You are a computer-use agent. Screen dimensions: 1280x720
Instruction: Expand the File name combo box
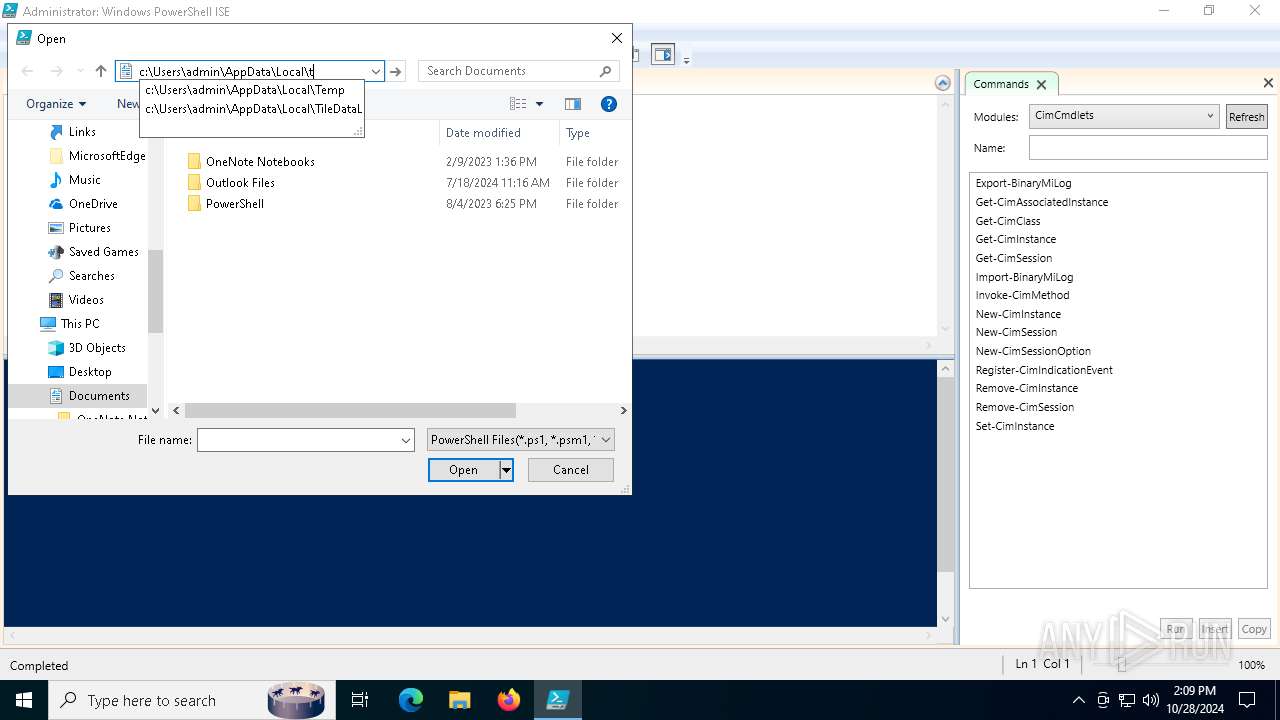point(406,440)
